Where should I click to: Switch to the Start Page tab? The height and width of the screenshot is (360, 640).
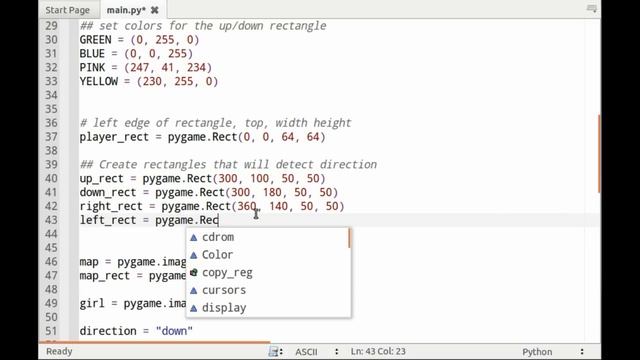click(67, 10)
